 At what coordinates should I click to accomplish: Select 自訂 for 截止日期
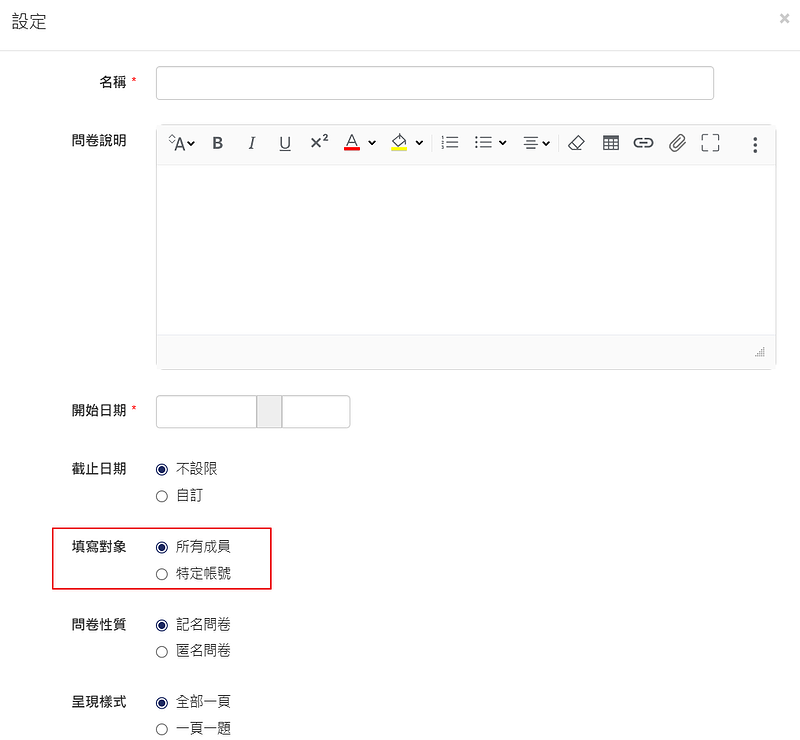click(162, 495)
